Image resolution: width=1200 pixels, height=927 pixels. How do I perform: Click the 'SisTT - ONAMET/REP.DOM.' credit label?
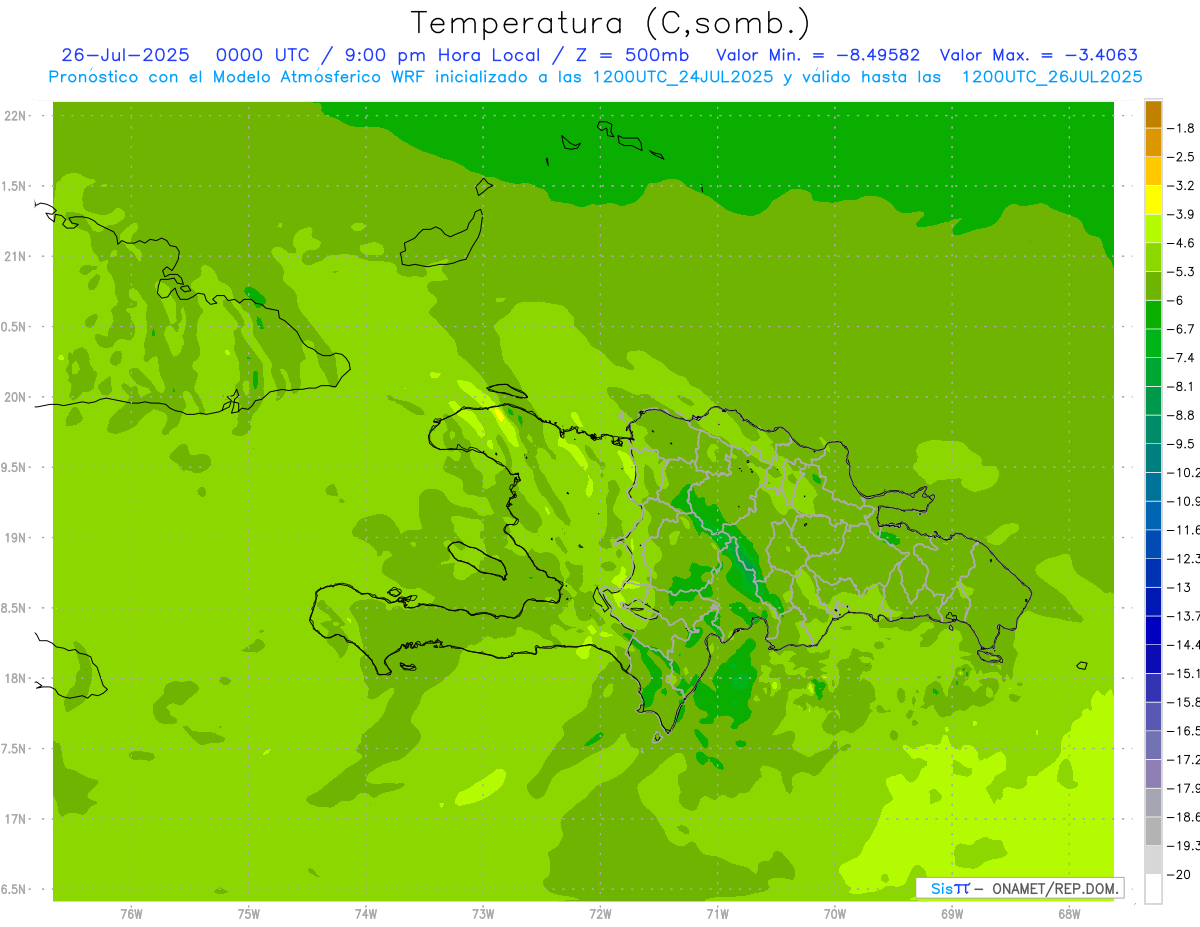click(x=1020, y=888)
